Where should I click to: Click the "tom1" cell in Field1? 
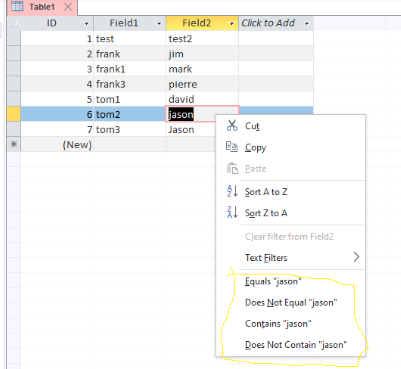click(x=130, y=99)
